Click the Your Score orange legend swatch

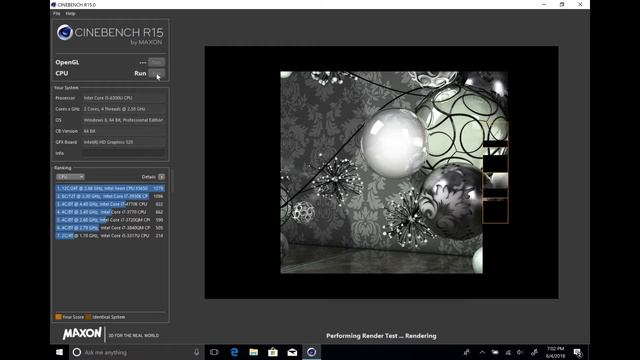pyautogui.click(x=58, y=317)
